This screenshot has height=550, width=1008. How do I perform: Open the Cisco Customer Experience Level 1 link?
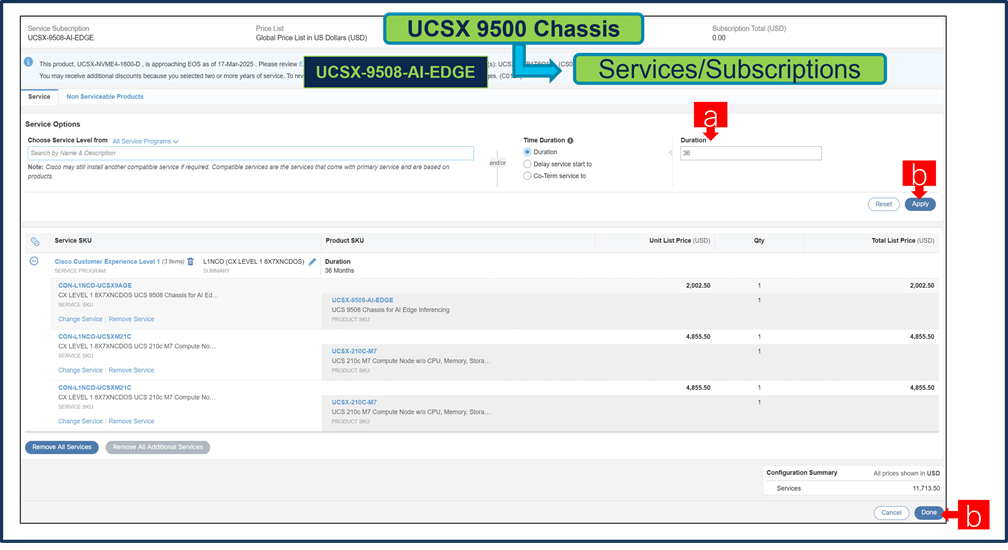(107, 262)
